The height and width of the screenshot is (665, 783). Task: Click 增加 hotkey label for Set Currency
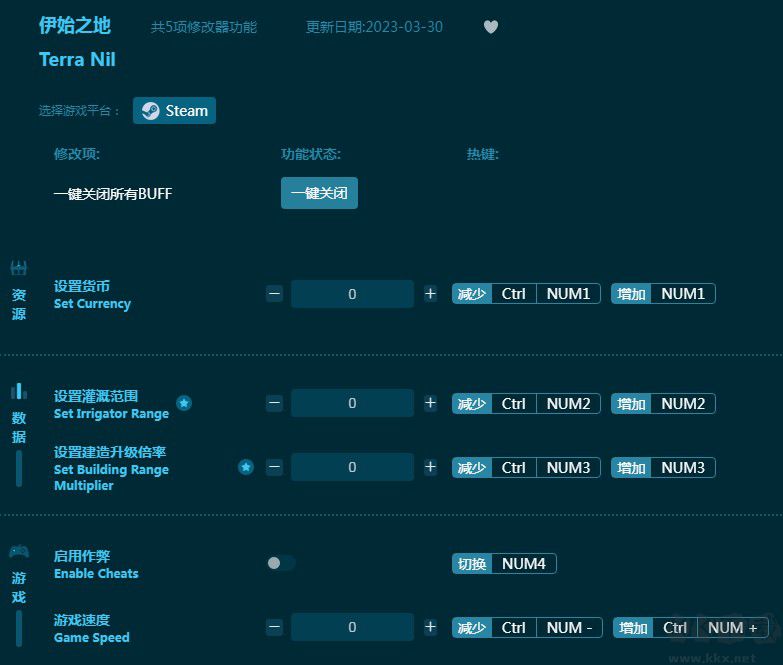631,294
